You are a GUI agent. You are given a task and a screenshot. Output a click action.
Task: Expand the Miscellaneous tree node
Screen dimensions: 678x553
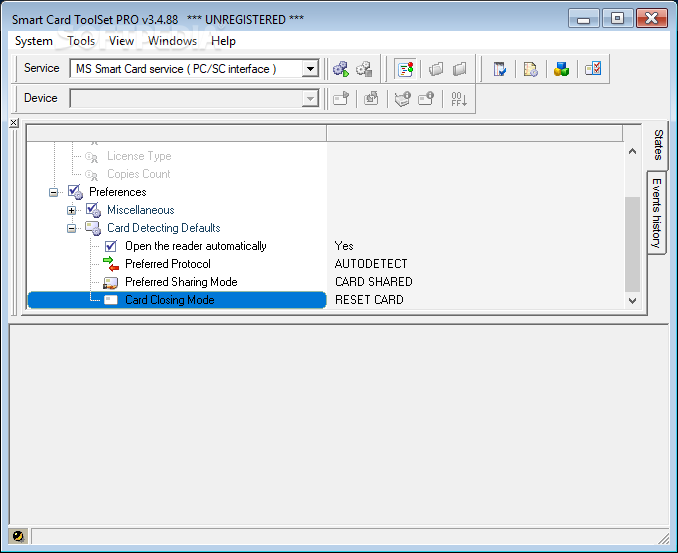(71, 211)
